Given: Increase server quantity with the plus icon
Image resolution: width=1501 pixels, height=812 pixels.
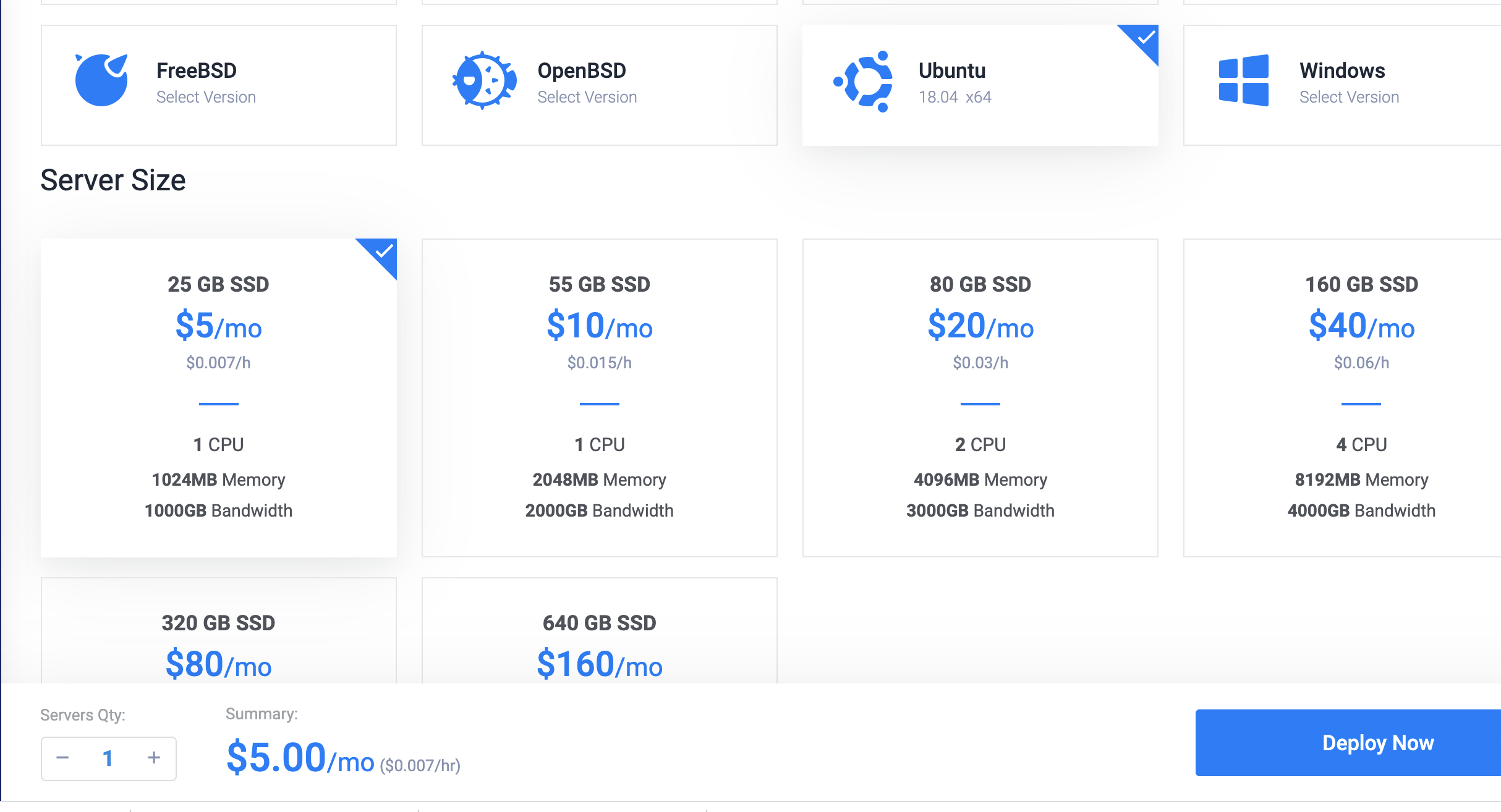Looking at the screenshot, I should point(154,758).
